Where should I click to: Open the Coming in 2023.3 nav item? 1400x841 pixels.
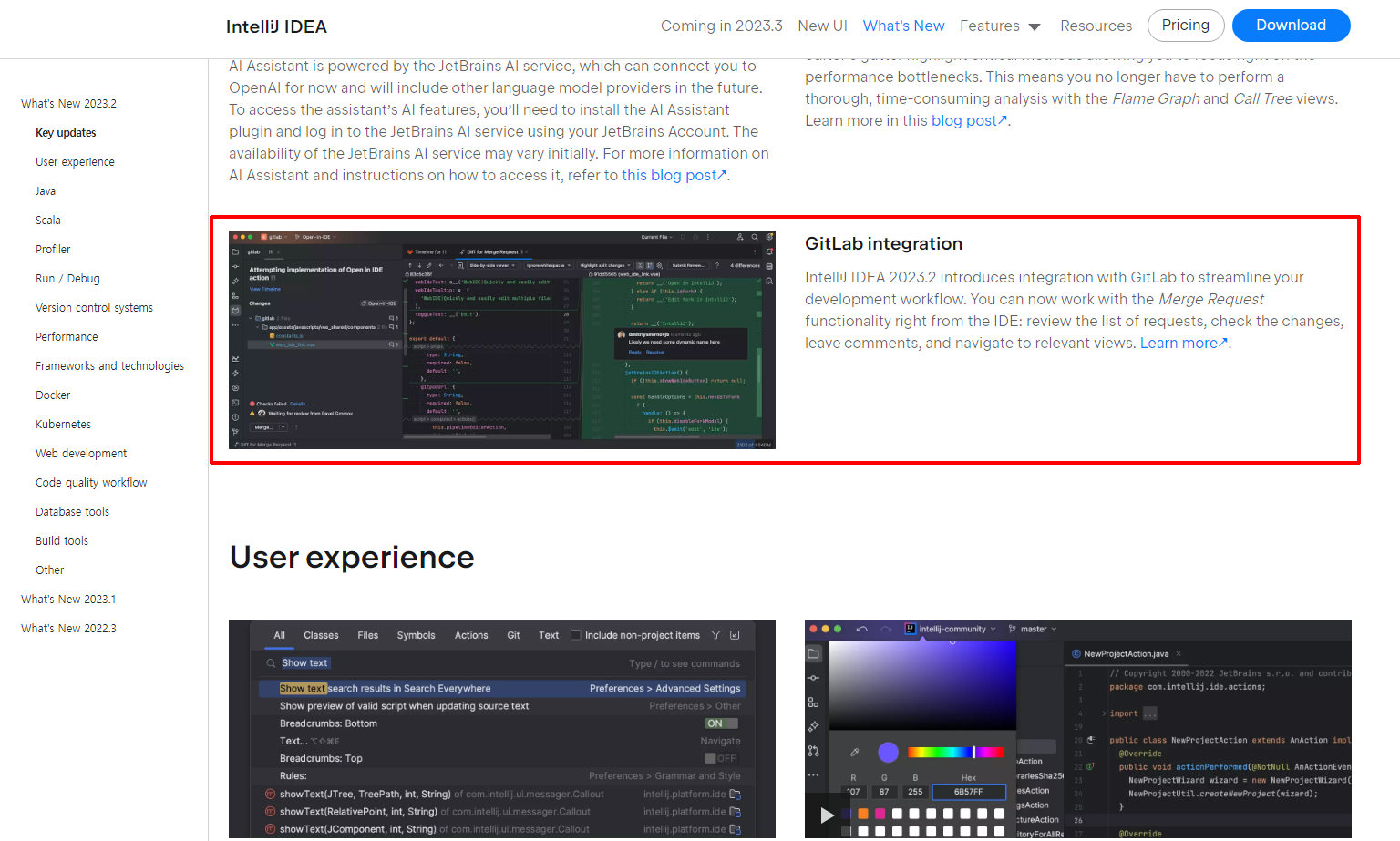(x=721, y=26)
